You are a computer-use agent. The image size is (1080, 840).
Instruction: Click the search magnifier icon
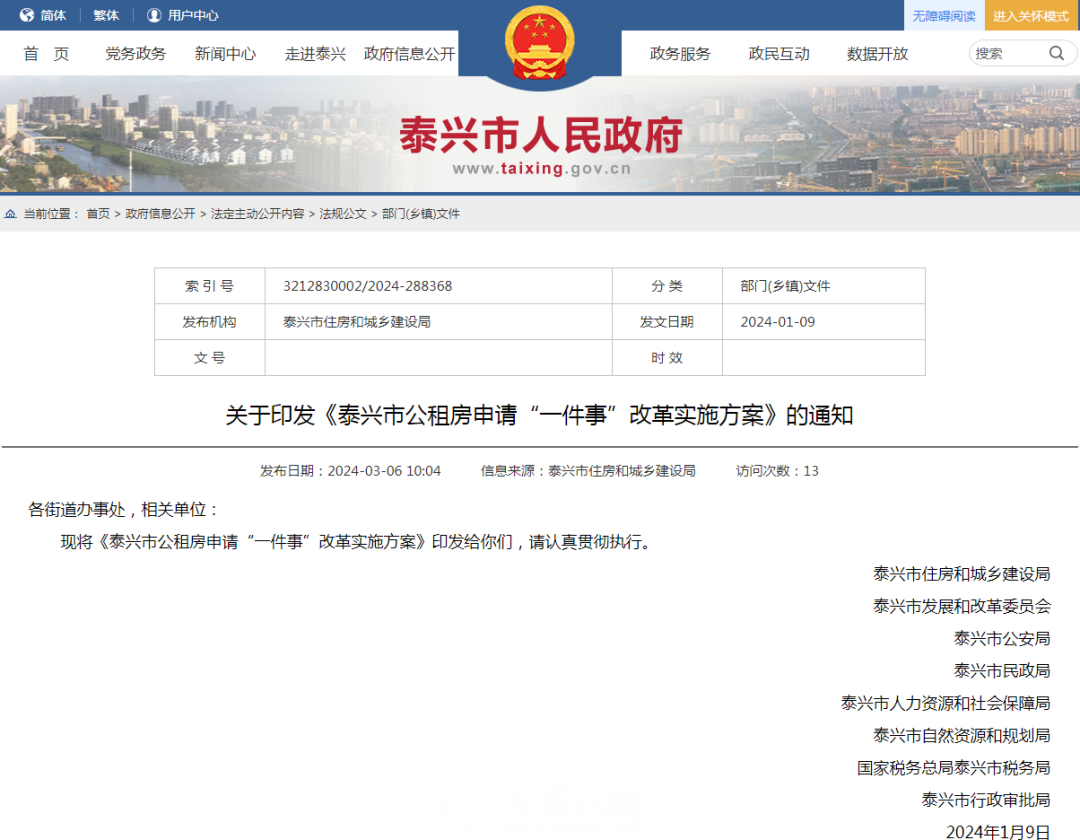(x=1056, y=53)
